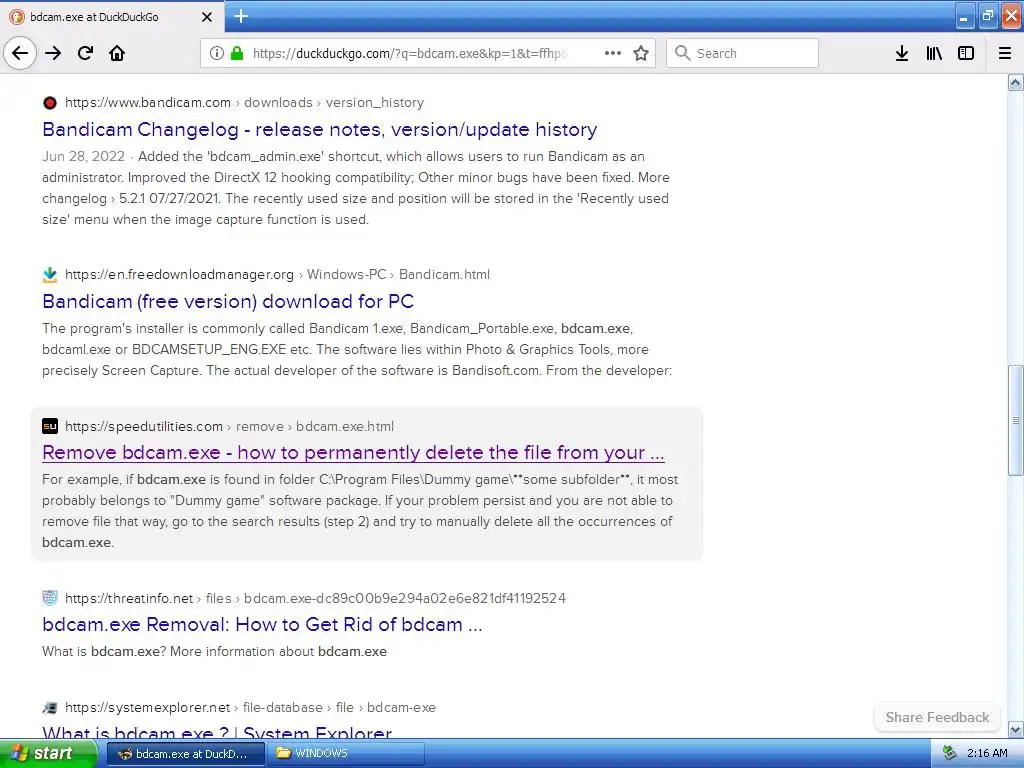Click the www.bandicam.com version_history URL
1024x768 pixels.
tap(244, 103)
